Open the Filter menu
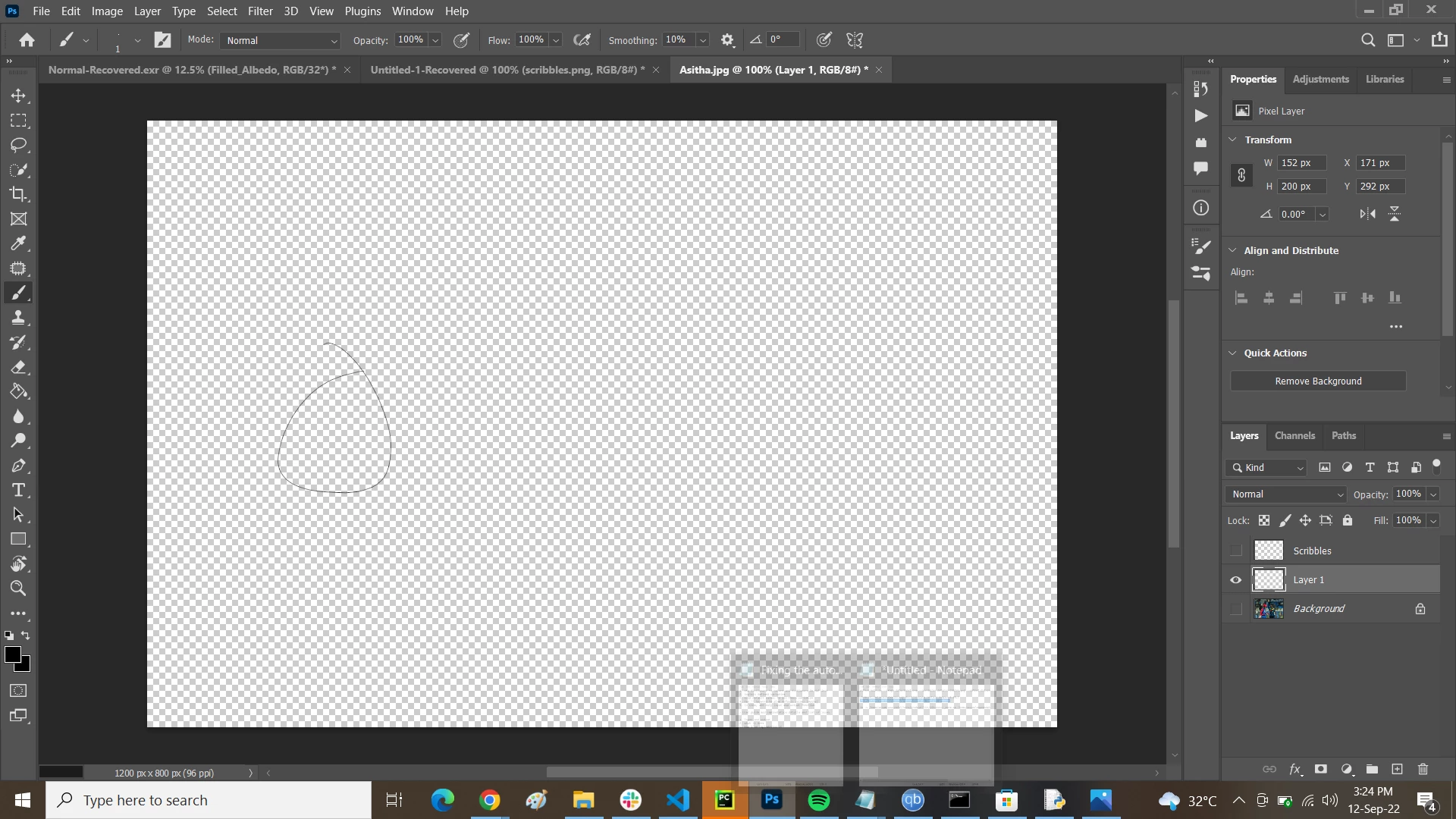Image resolution: width=1456 pixels, height=819 pixels. (x=260, y=11)
